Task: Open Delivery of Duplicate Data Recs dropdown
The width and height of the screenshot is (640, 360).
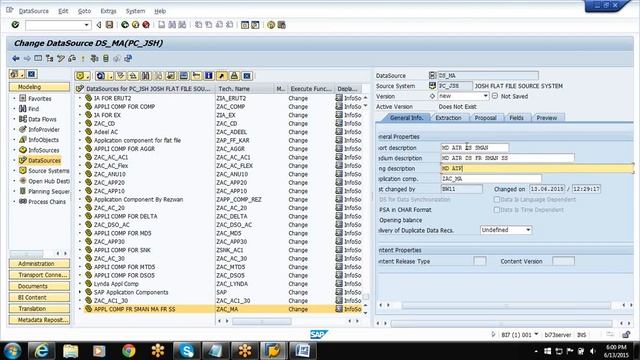Action: coord(528,230)
